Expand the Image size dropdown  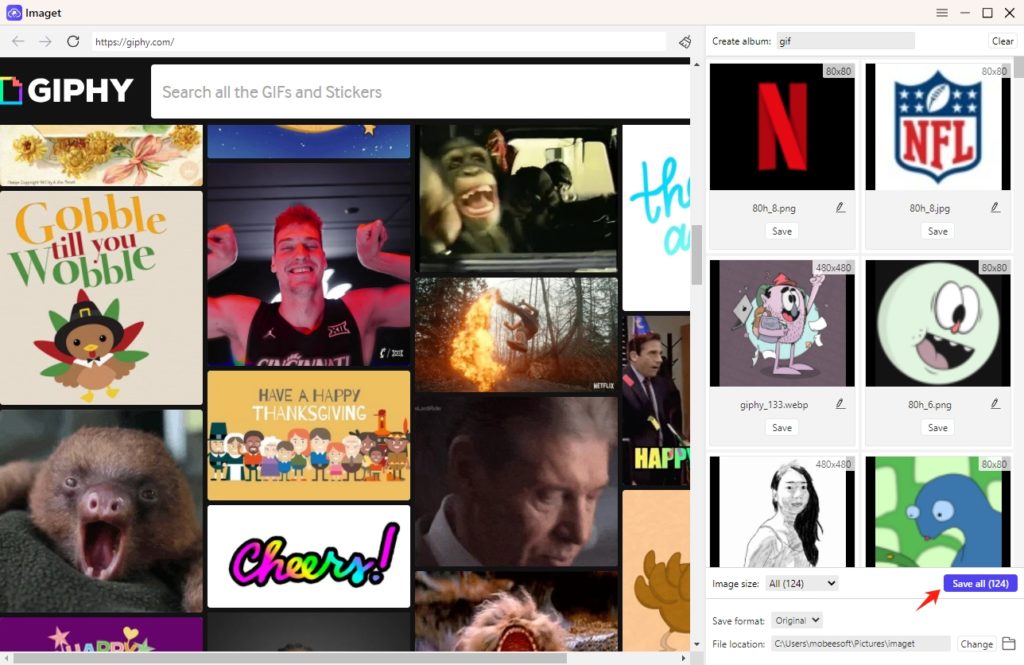click(801, 583)
